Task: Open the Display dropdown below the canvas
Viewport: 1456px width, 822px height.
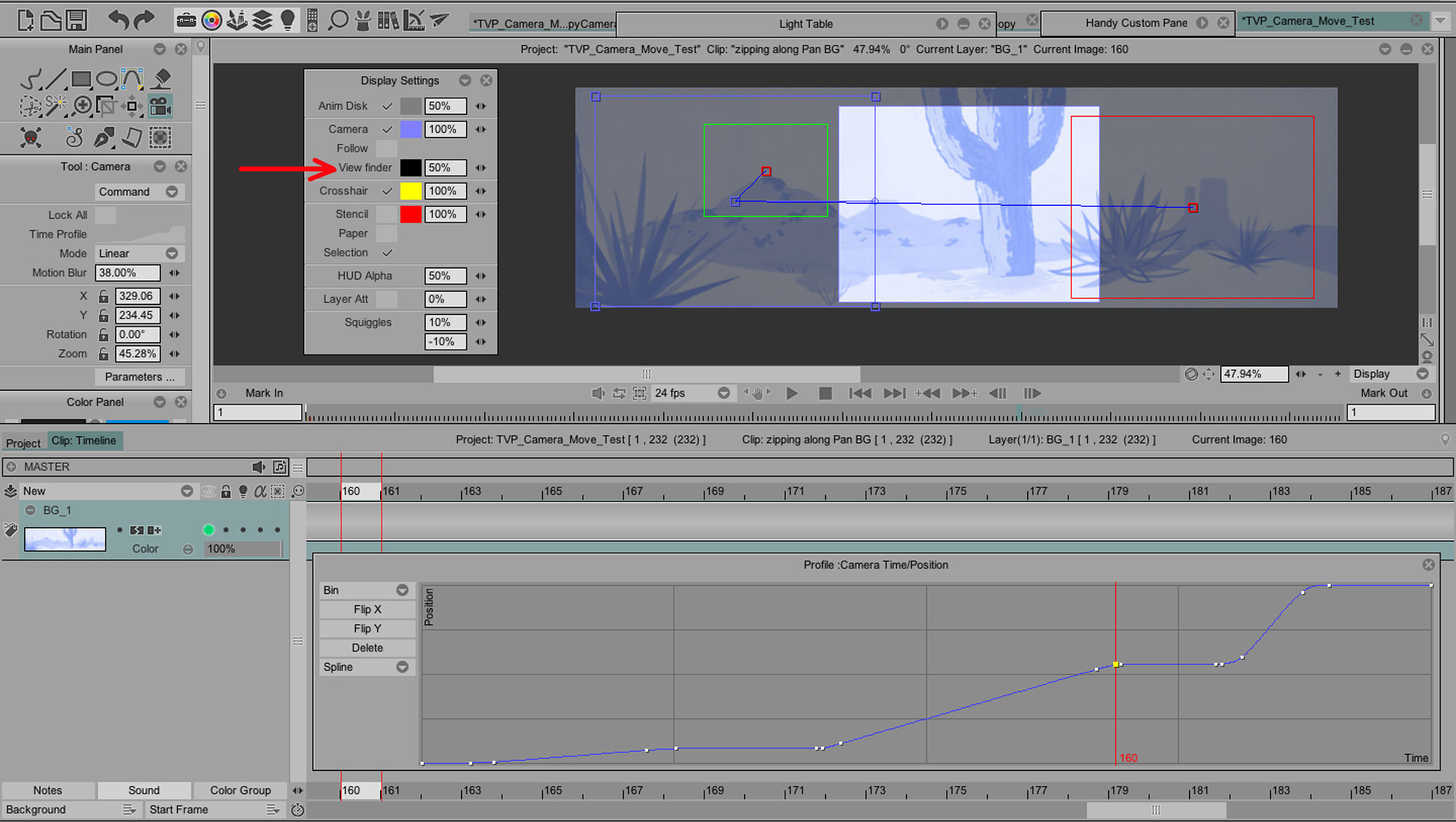Action: 1390,374
